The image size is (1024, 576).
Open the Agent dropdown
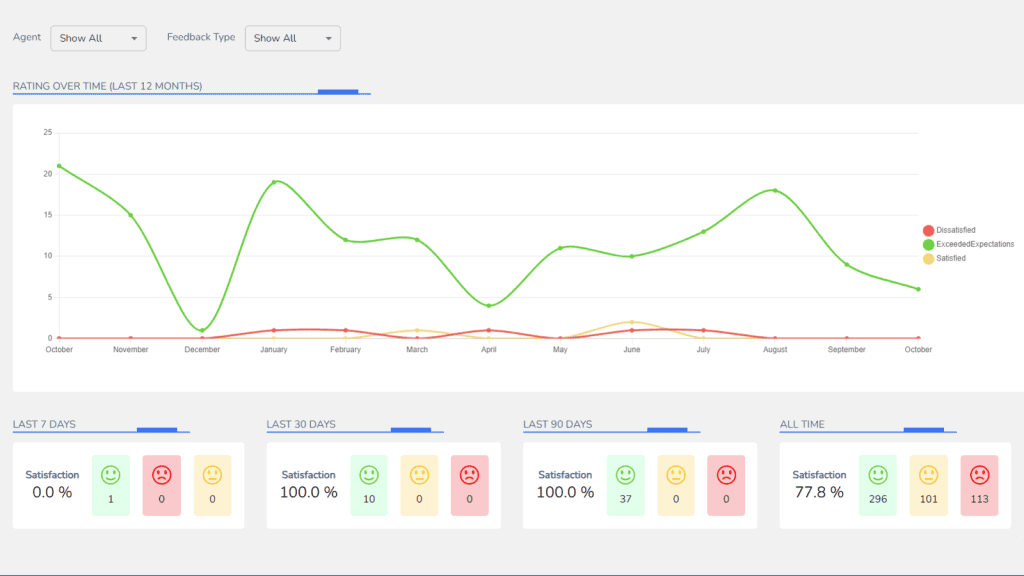pos(98,38)
